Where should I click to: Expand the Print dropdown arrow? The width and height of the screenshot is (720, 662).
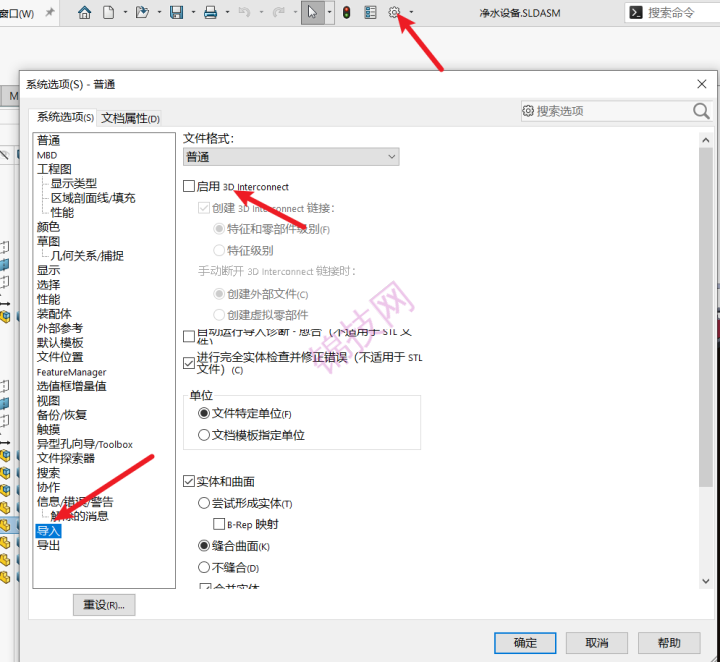[x=227, y=12]
